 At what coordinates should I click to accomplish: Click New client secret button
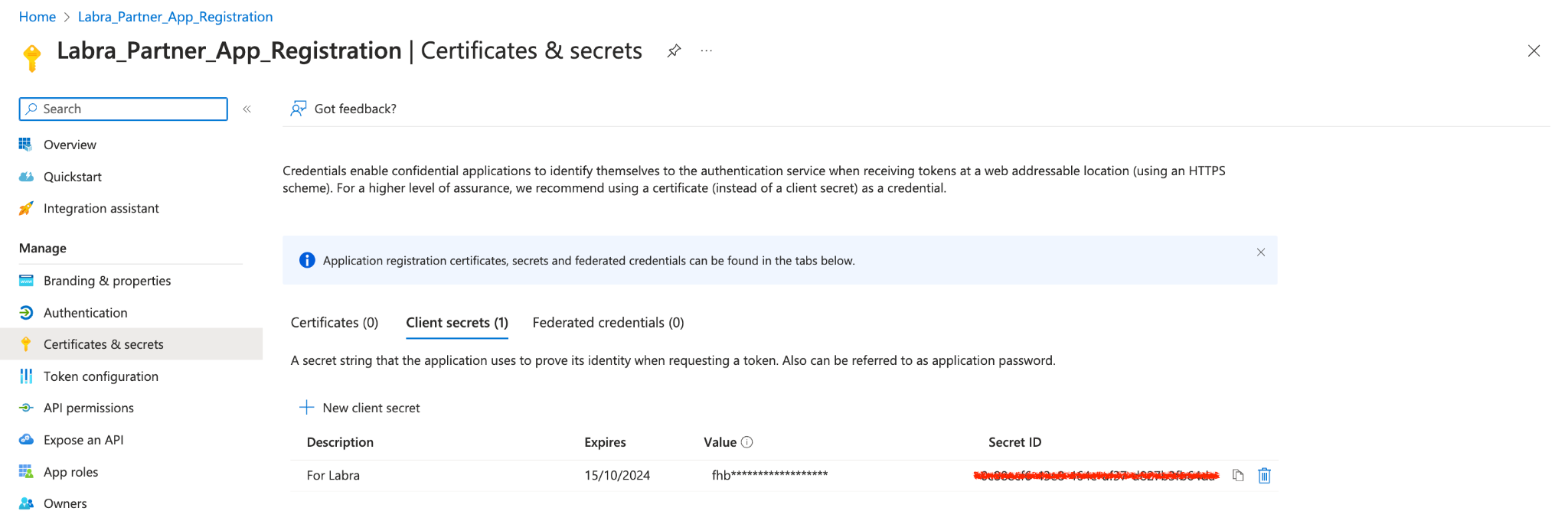tap(360, 408)
